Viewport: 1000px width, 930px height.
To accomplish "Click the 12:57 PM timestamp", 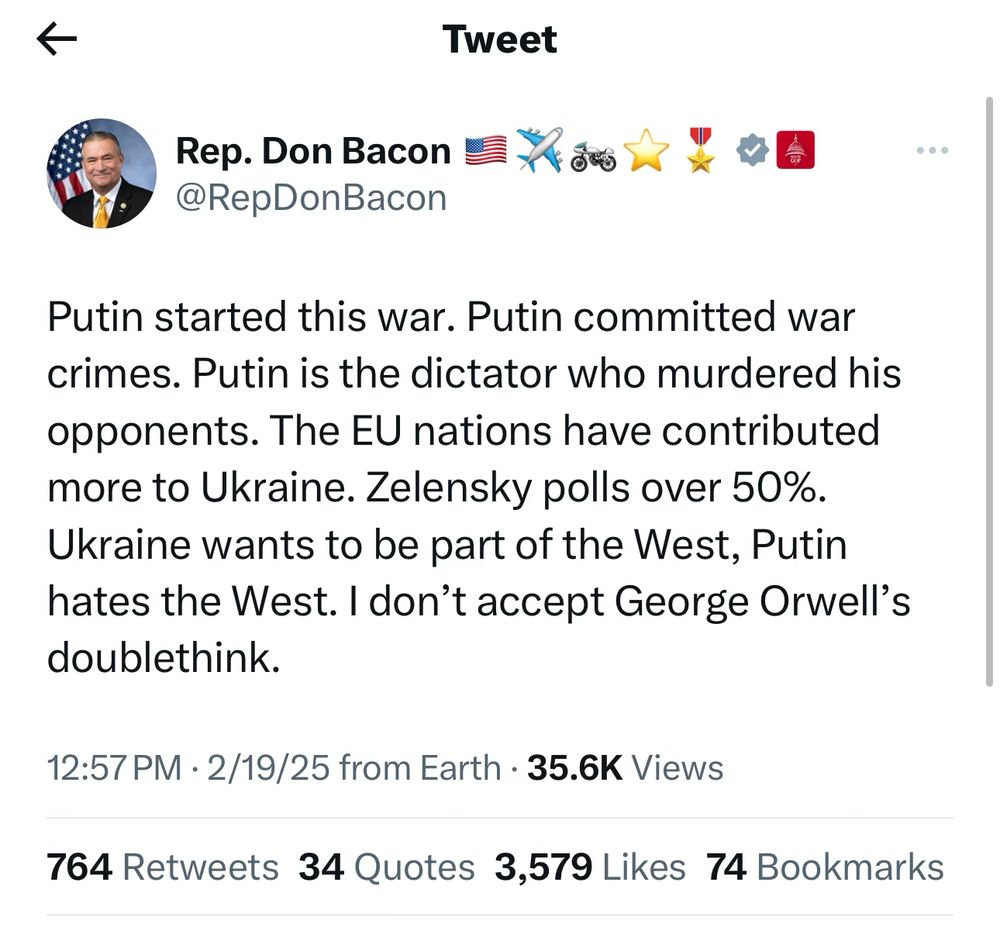I will 114,768.
